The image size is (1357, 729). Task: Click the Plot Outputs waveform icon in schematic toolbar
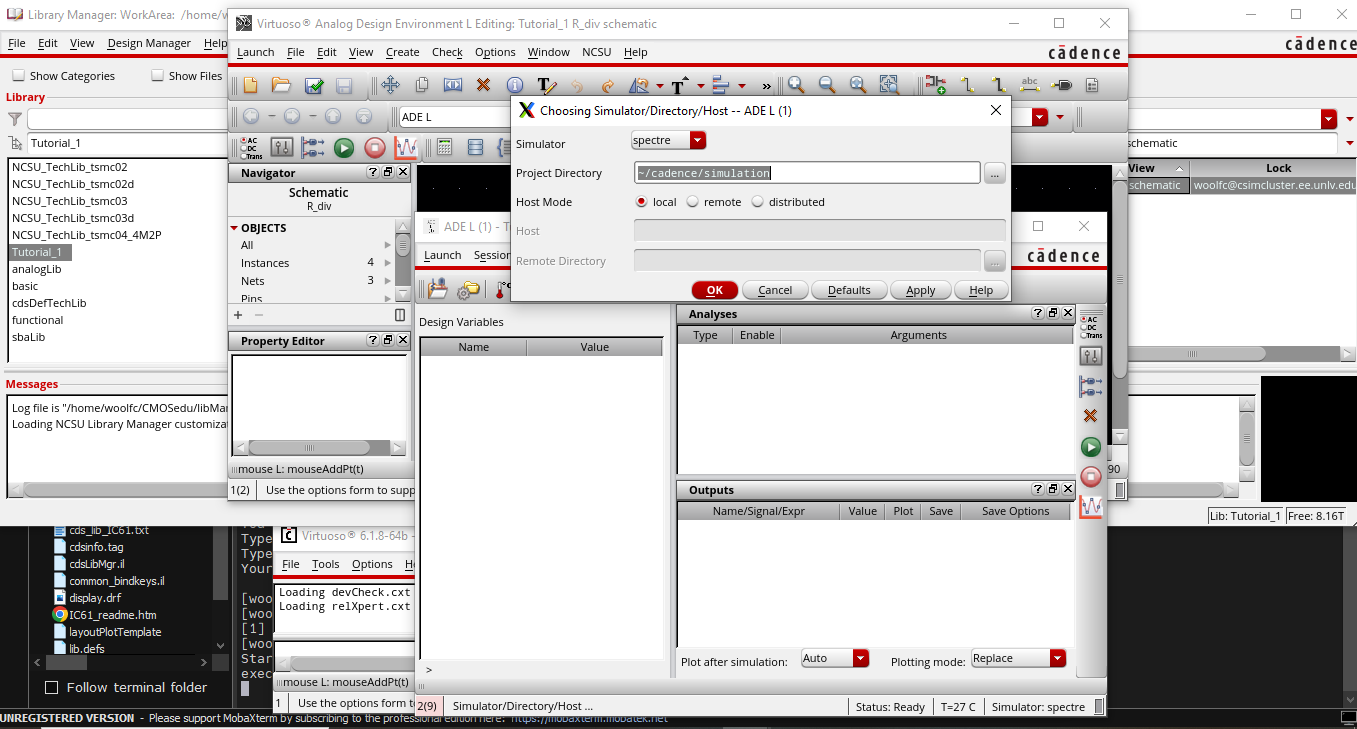point(406,148)
